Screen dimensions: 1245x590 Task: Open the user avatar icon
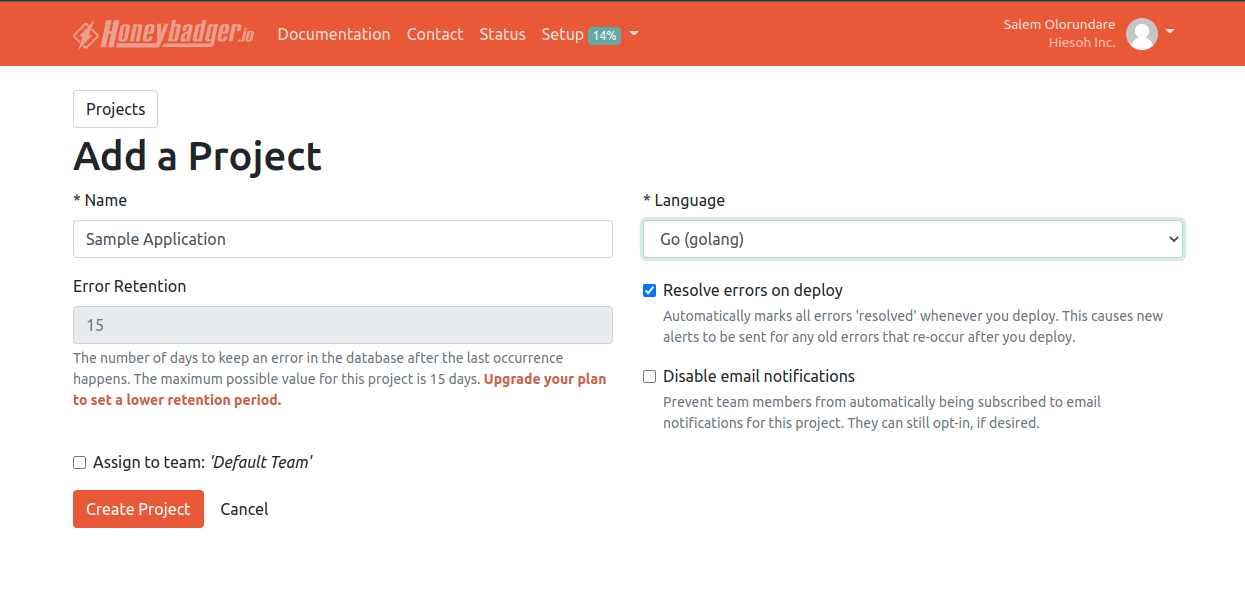(1141, 33)
